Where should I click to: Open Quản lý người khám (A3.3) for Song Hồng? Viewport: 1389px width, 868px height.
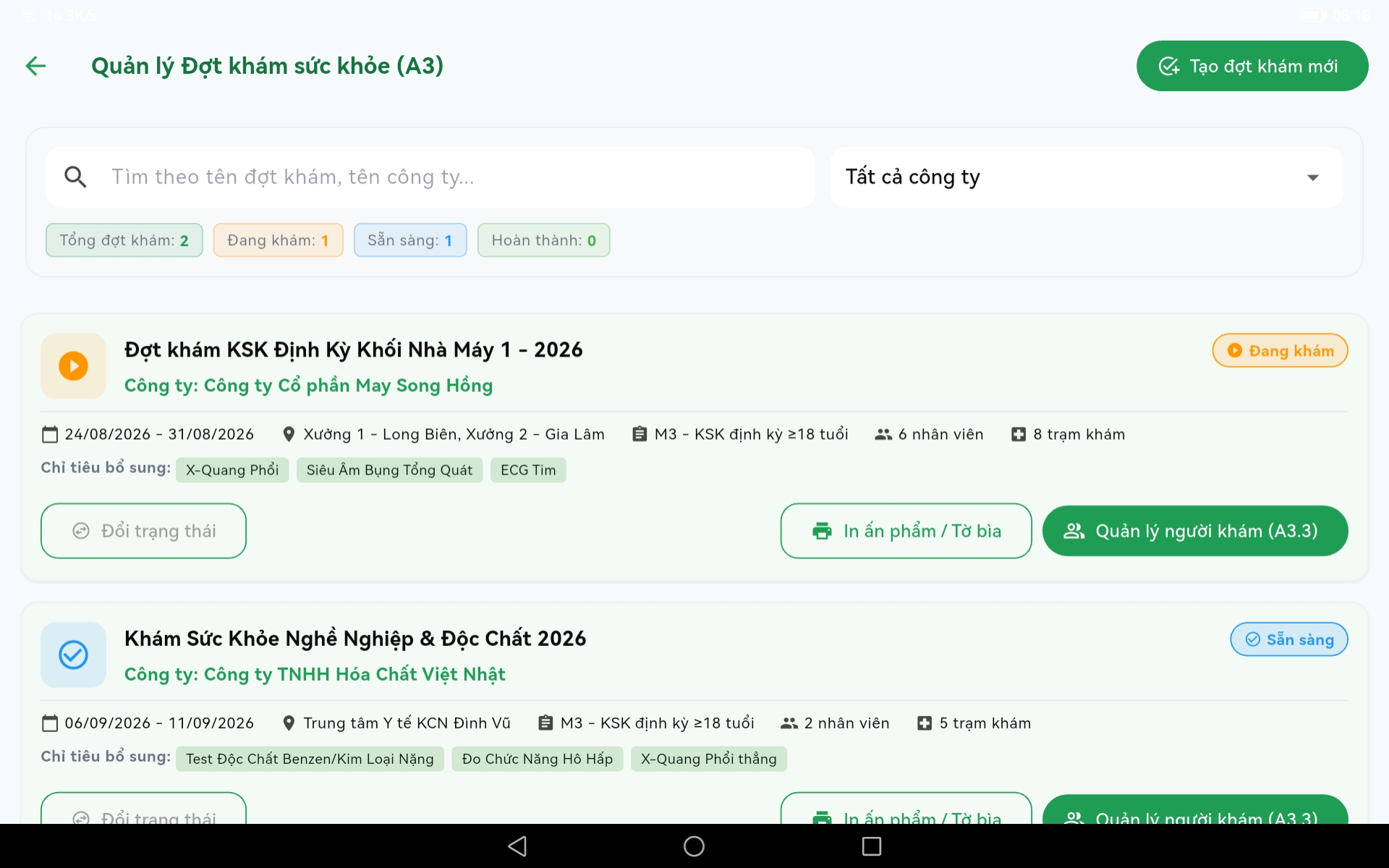pos(1194,531)
